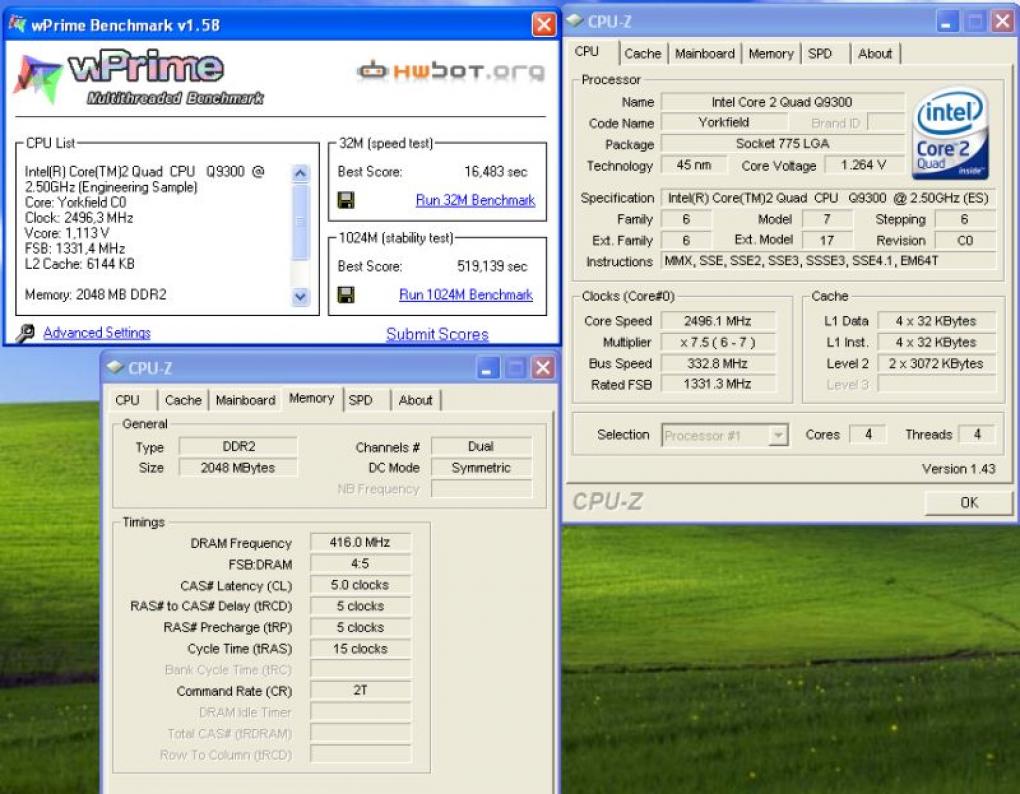Click the Multiplier value x 7.5
The image size is (1020, 794).
click(x=718, y=342)
